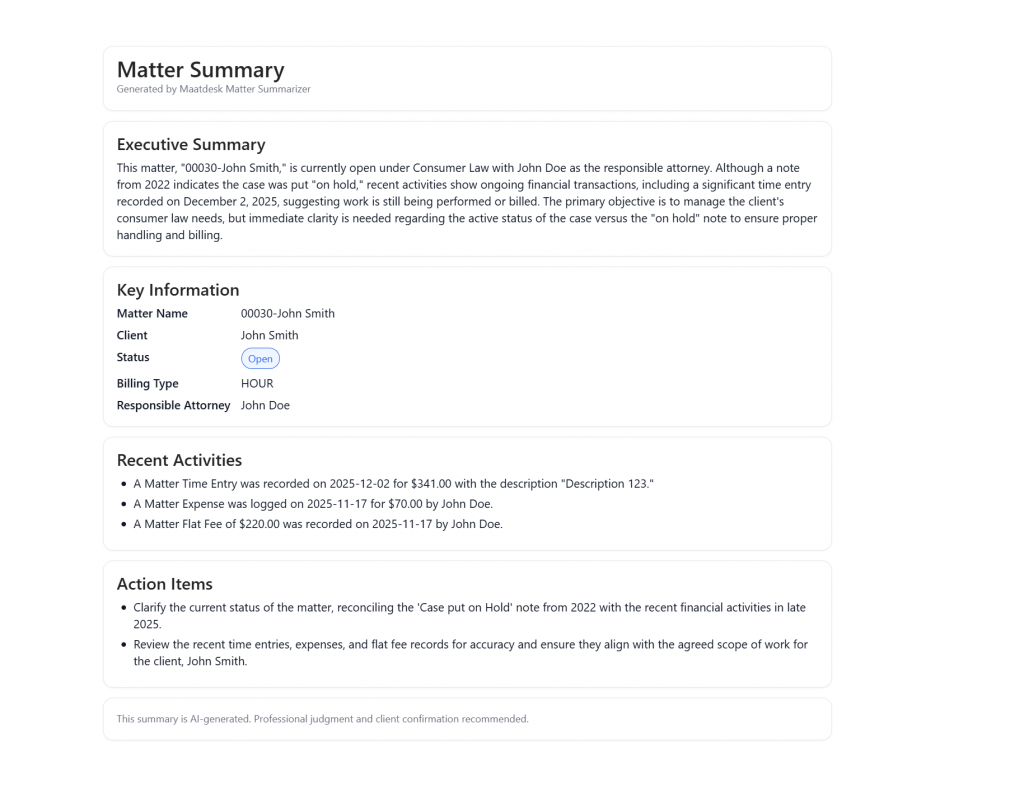Click the "Open" status badge
Screen dimensions: 1024x789
pos(260,358)
